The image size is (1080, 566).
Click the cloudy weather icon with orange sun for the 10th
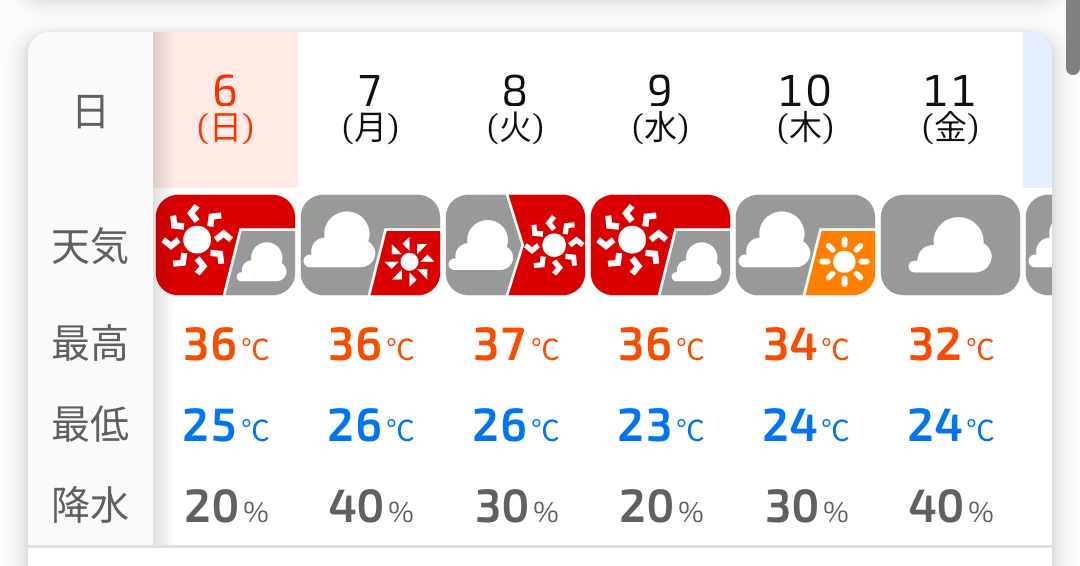[805, 245]
